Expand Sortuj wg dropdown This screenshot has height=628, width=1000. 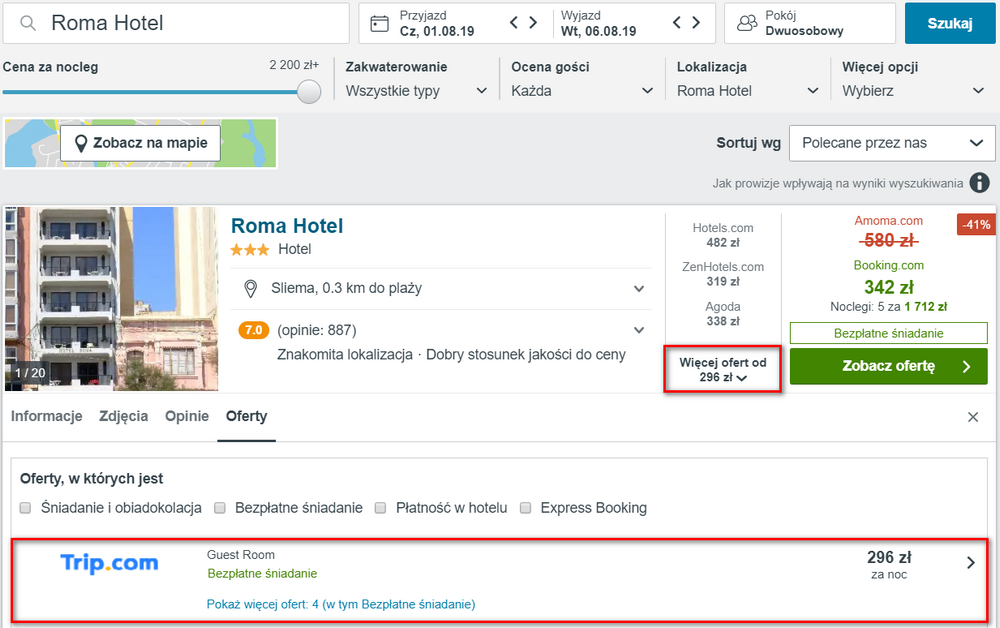(x=892, y=143)
